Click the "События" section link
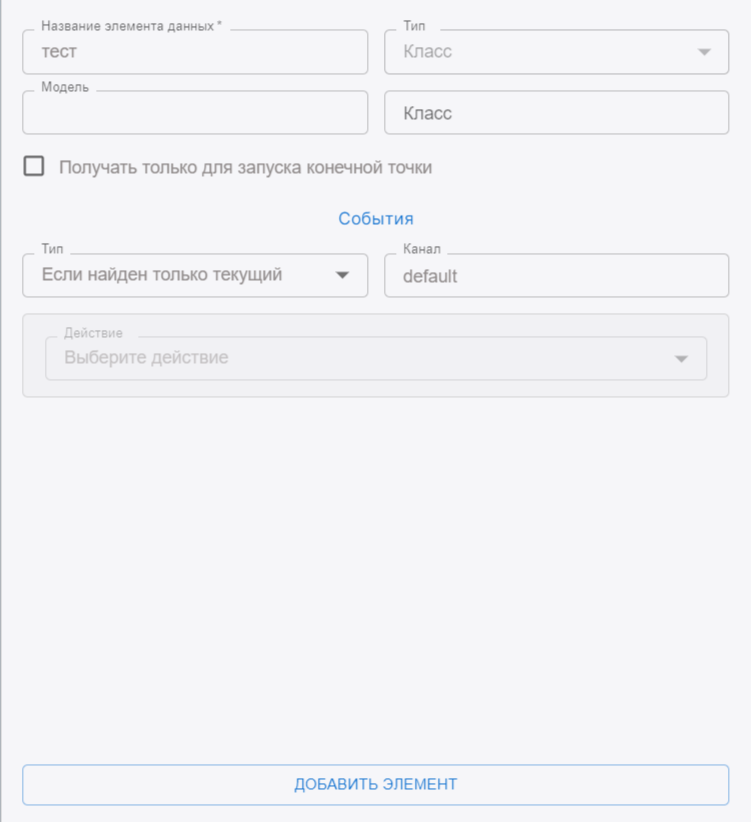 point(375,219)
